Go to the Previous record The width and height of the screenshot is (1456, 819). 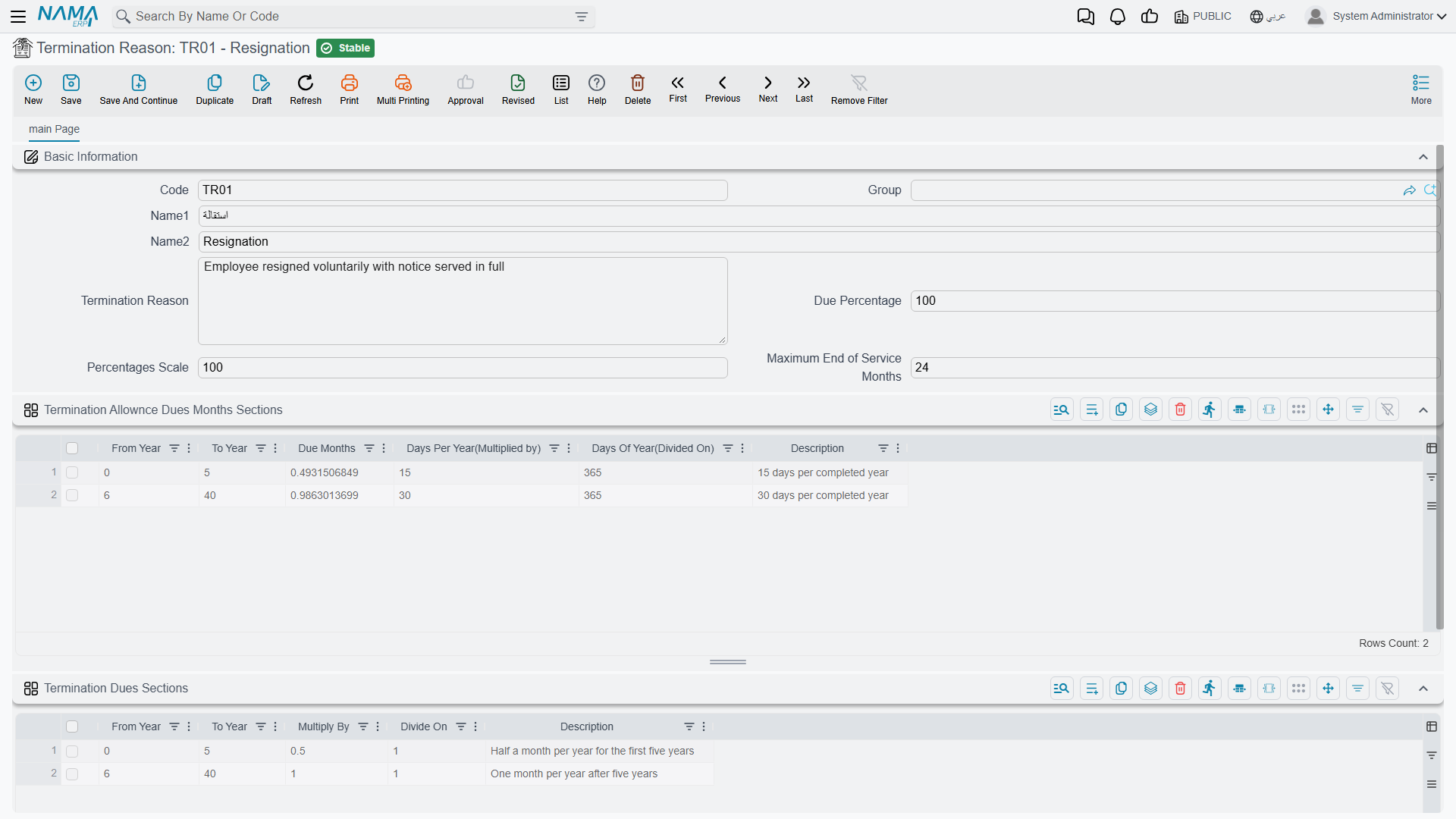point(723,89)
